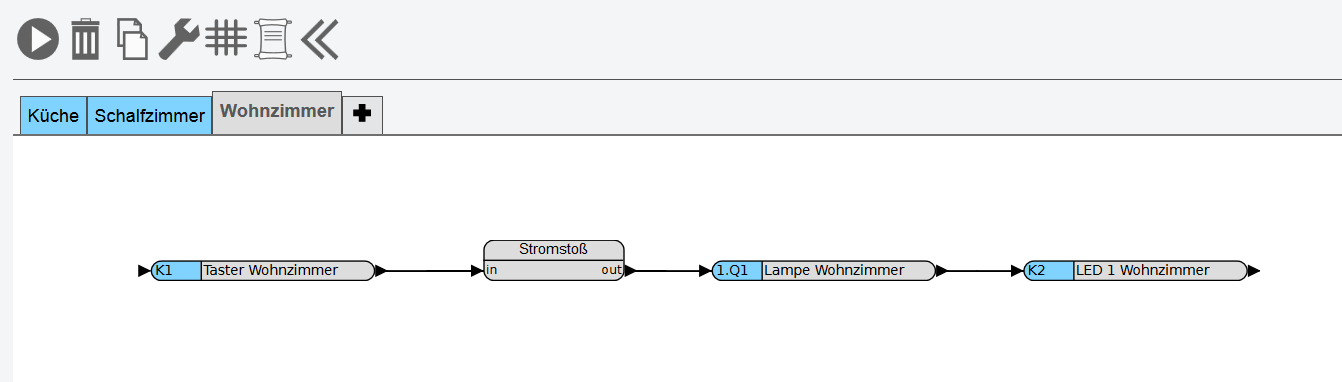Screen dimensions: 1342x382
Task: Click the output arrow after LED 1 Wohnzimmer
Action: pyautogui.click(x=1254, y=271)
